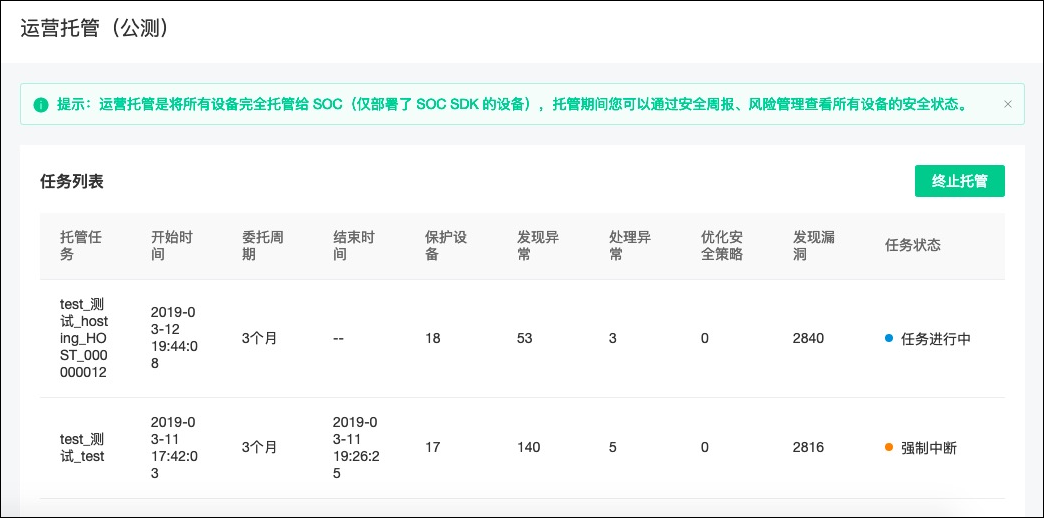
Task: Click vulnerabilities value 2816
Action: coord(808,447)
